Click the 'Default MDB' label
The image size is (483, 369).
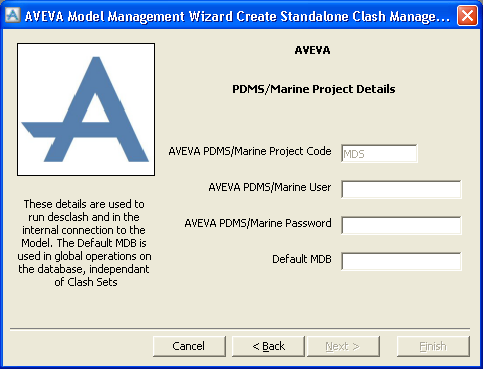(x=302, y=259)
